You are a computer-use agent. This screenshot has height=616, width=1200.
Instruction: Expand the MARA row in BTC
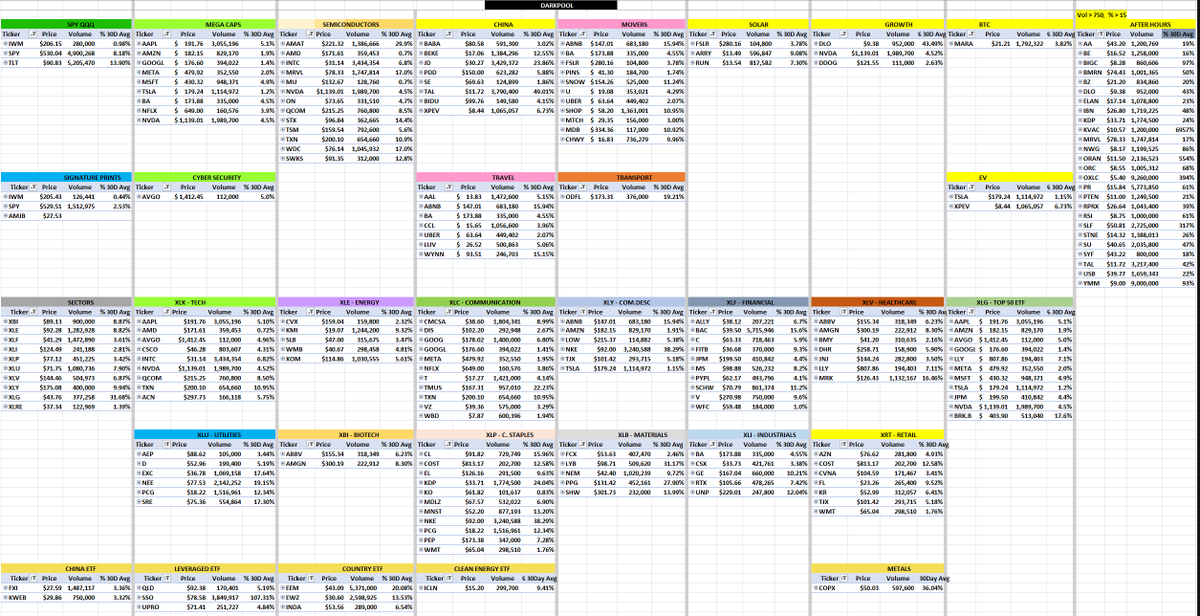click(x=950, y=45)
